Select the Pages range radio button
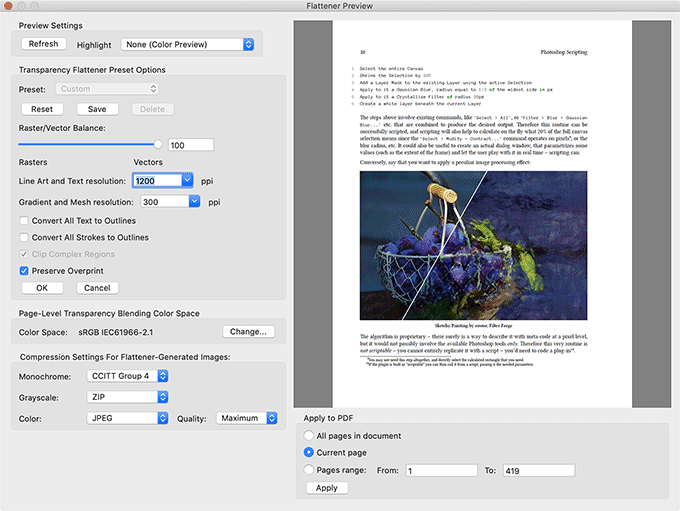This screenshot has height=511, width=680. [x=308, y=469]
